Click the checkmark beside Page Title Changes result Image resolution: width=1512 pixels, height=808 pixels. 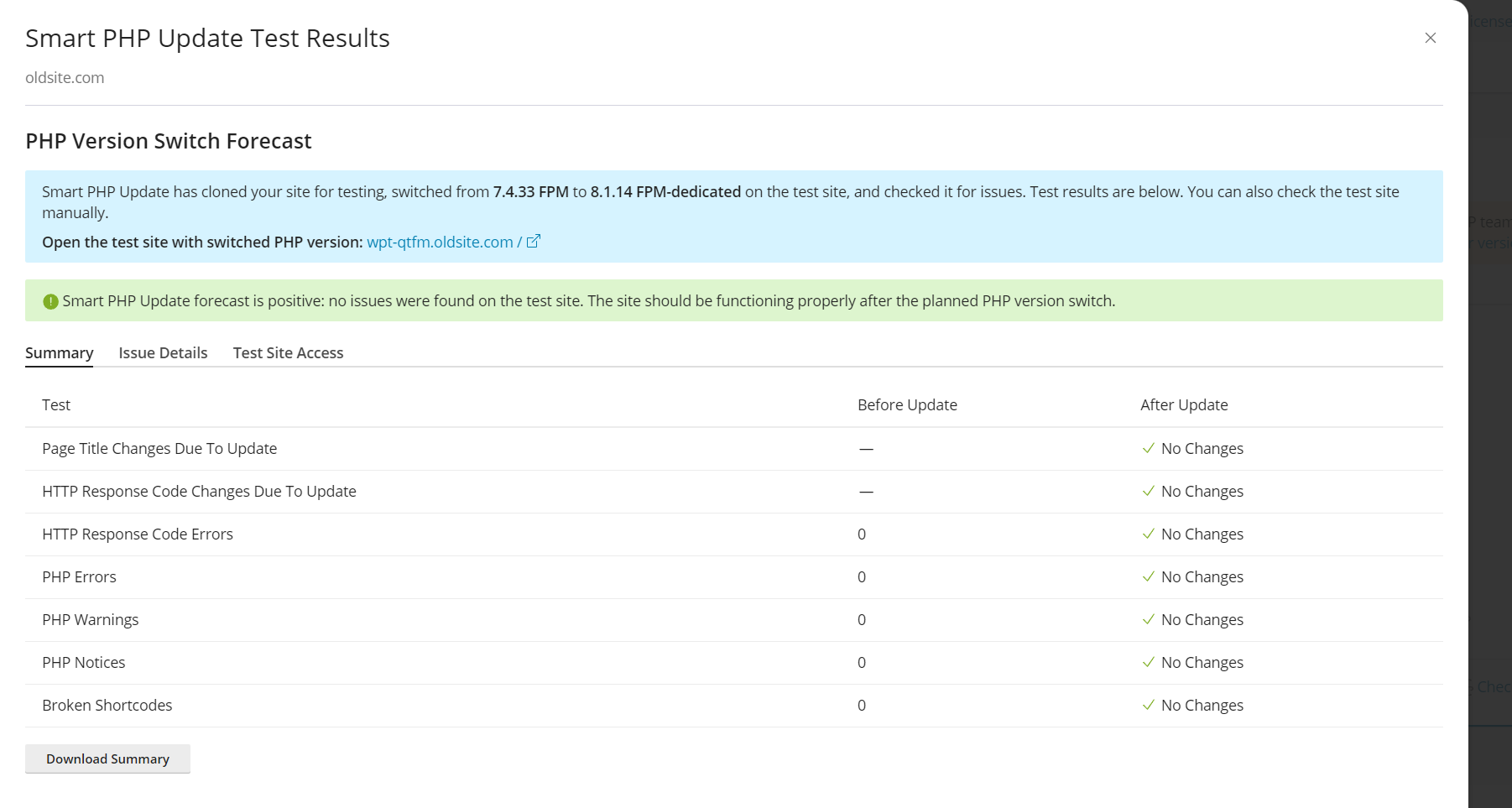[1148, 448]
